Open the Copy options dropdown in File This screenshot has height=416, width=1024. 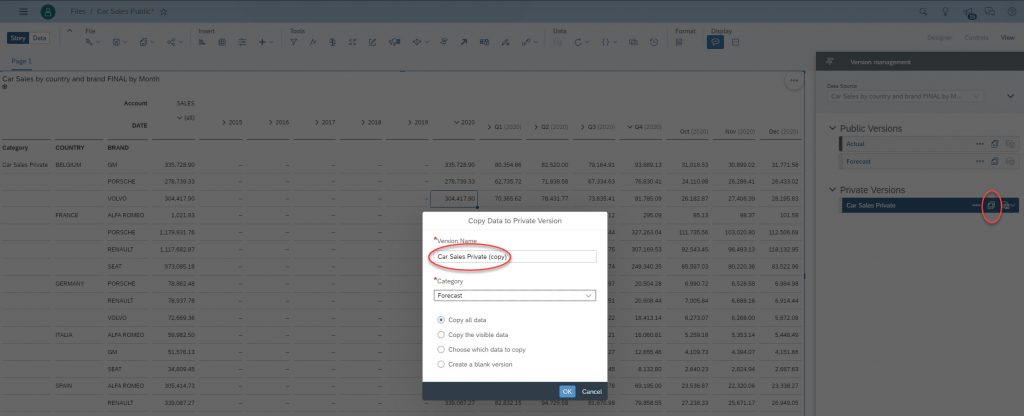pos(146,42)
